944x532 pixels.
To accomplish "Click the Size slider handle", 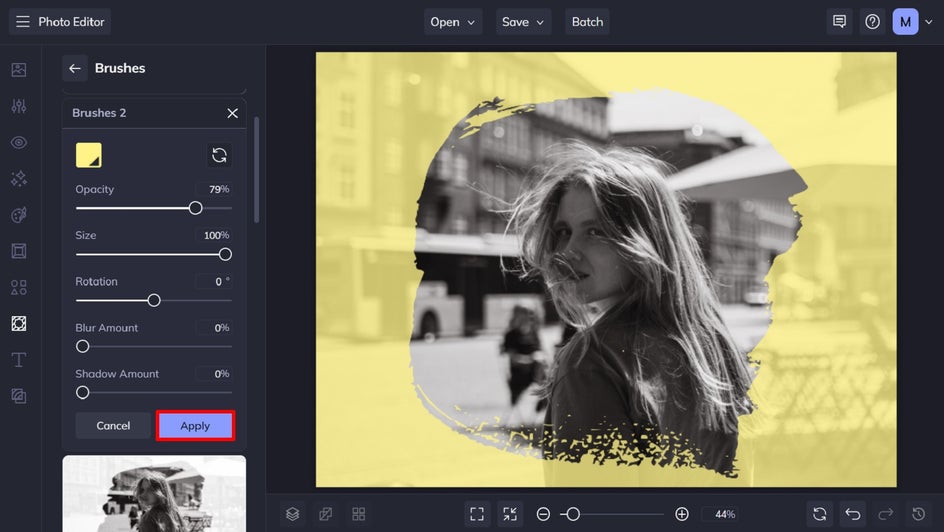I will pos(225,255).
